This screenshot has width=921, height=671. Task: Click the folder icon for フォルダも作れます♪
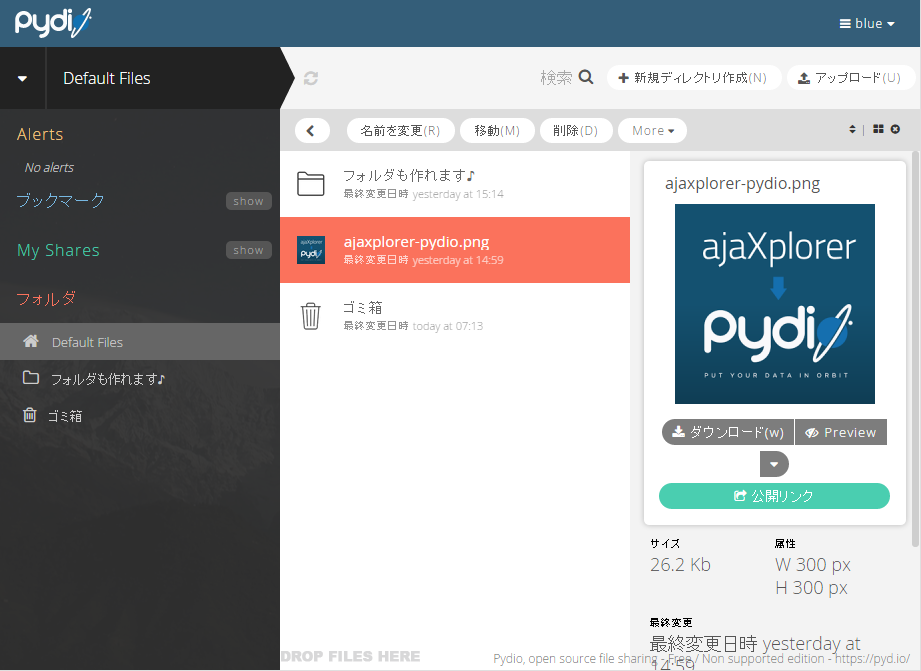point(30,378)
